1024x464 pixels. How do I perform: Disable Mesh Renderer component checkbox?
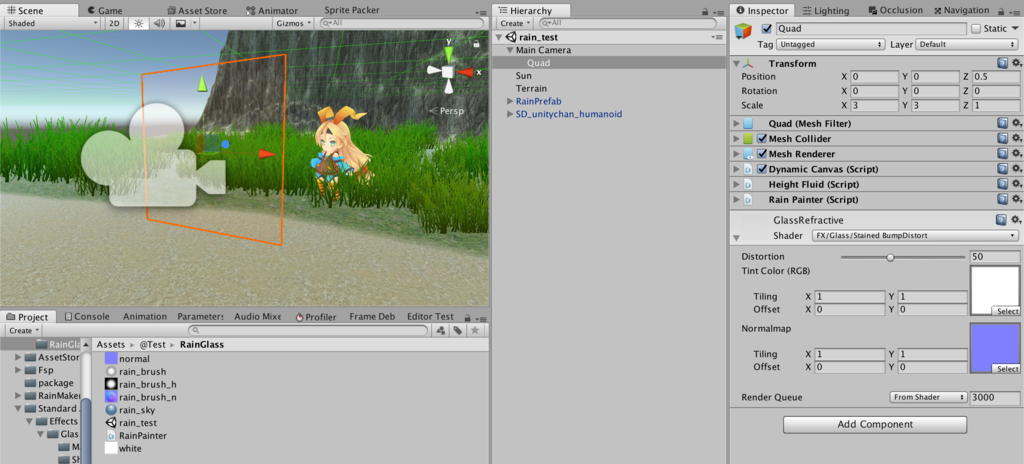[761, 154]
